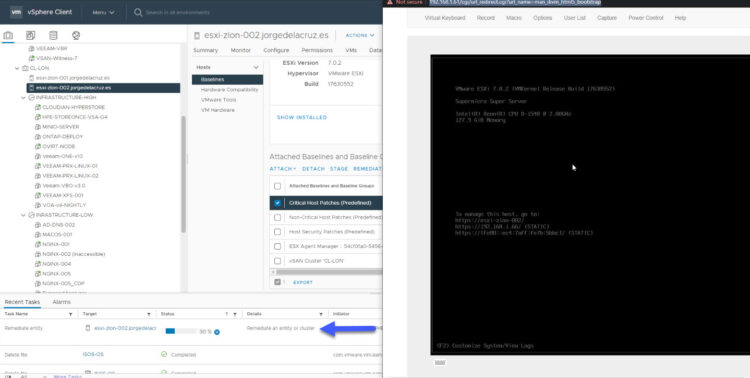Check the vSAN Cluster 'CL-LON' checkbox
Image resolution: width=750 pixels, height=378 pixels.
(x=277, y=261)
